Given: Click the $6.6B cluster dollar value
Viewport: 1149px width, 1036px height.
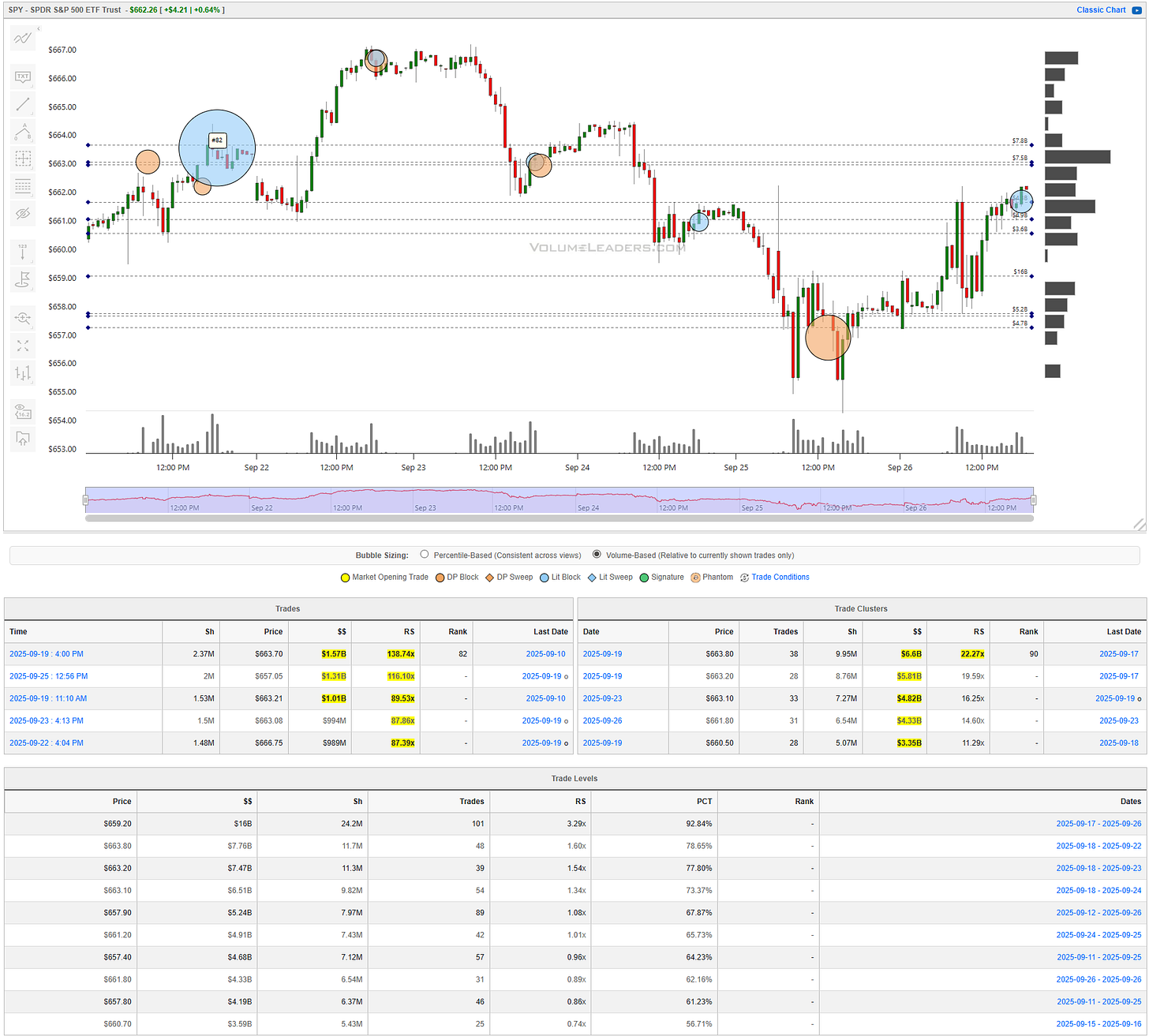Looking at the screenshot, I should (x=911, y=654).
